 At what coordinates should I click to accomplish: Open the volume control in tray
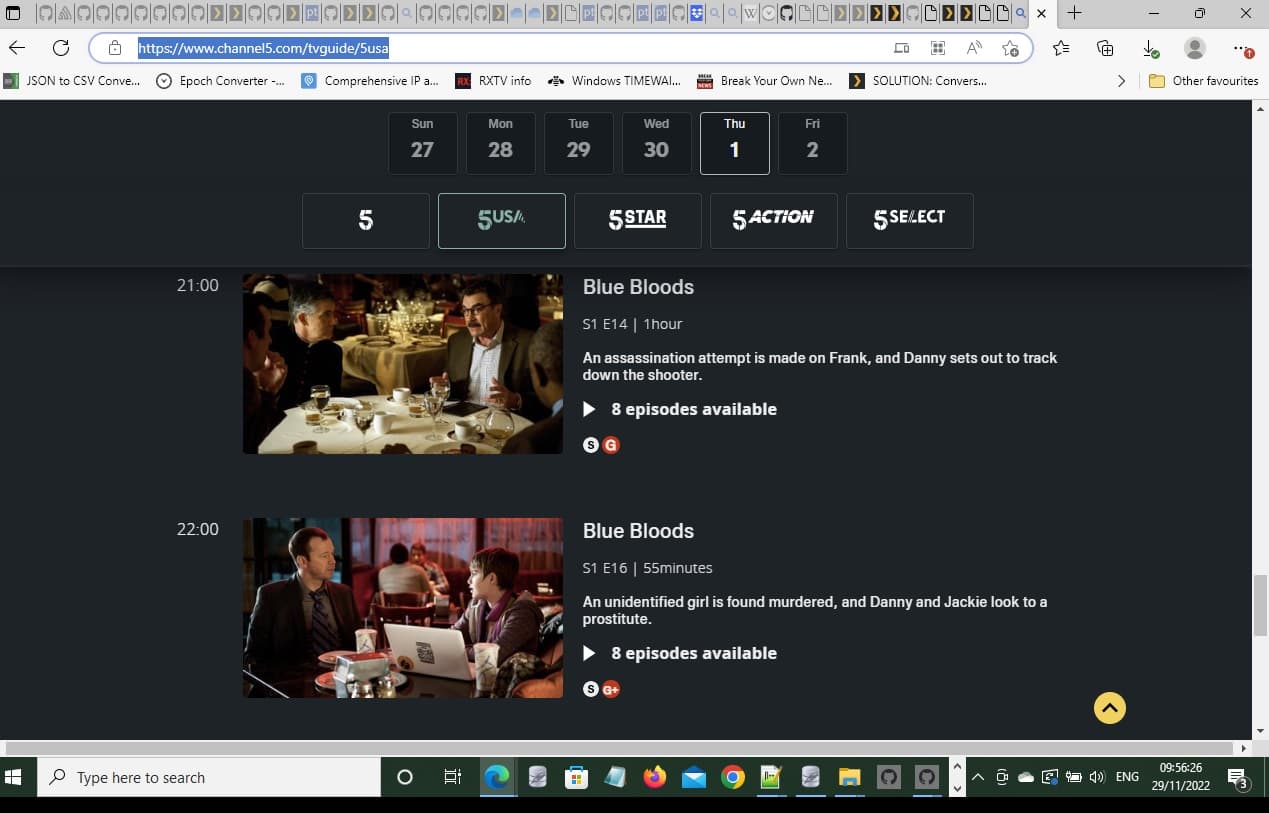click(x=1096, y=777)
